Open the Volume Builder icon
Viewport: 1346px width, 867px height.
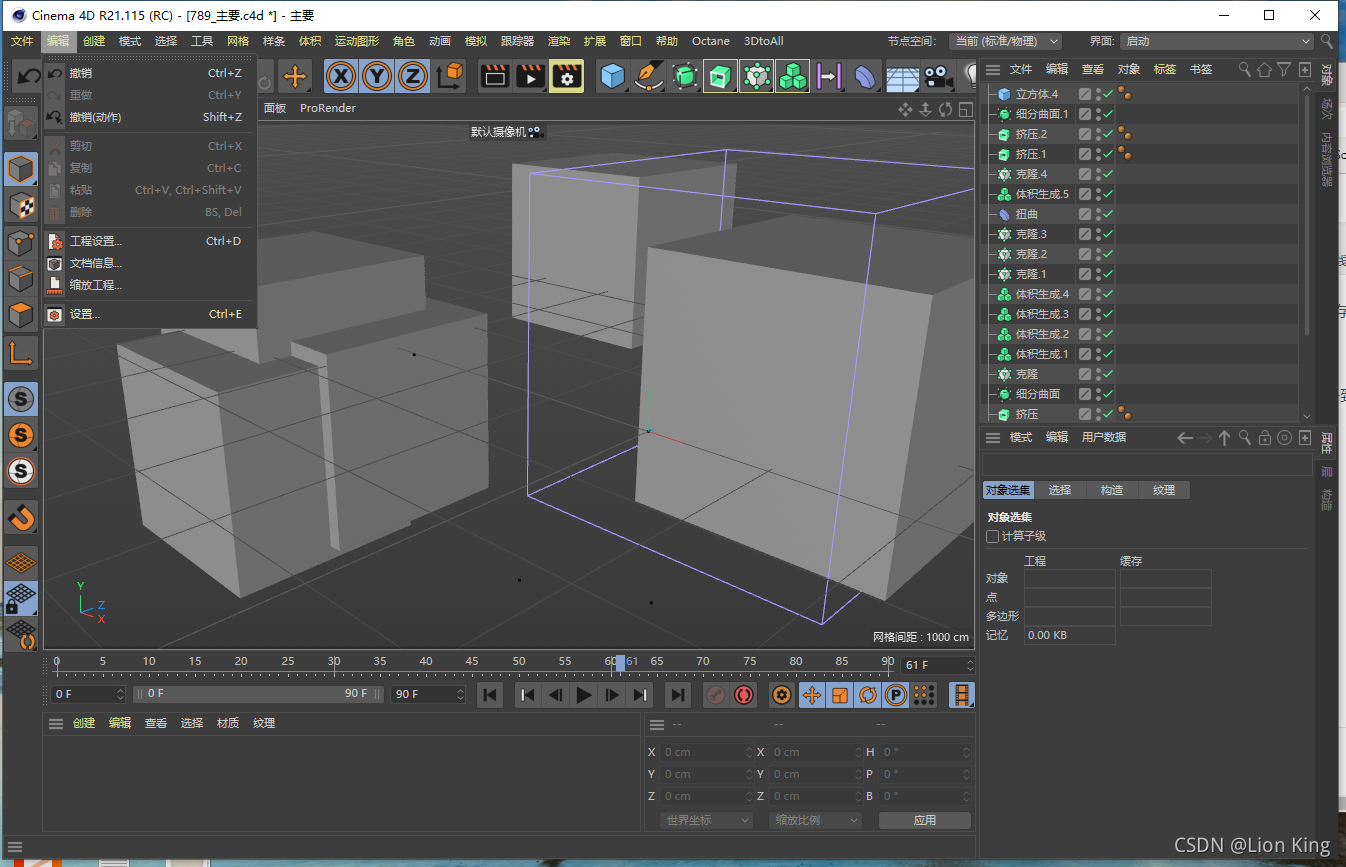tap(793, 75)
